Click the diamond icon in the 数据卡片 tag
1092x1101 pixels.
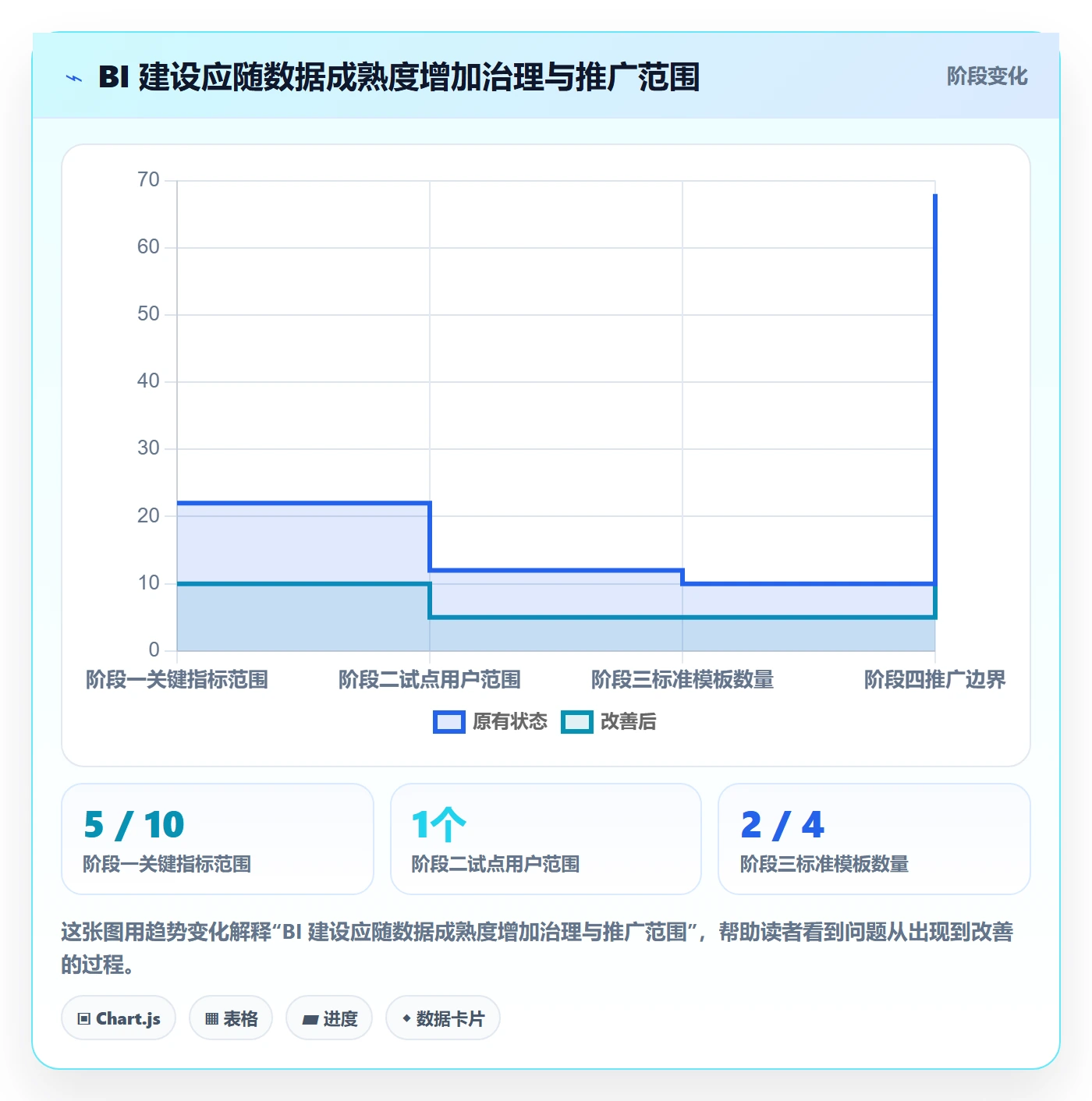pos(406,1019)
